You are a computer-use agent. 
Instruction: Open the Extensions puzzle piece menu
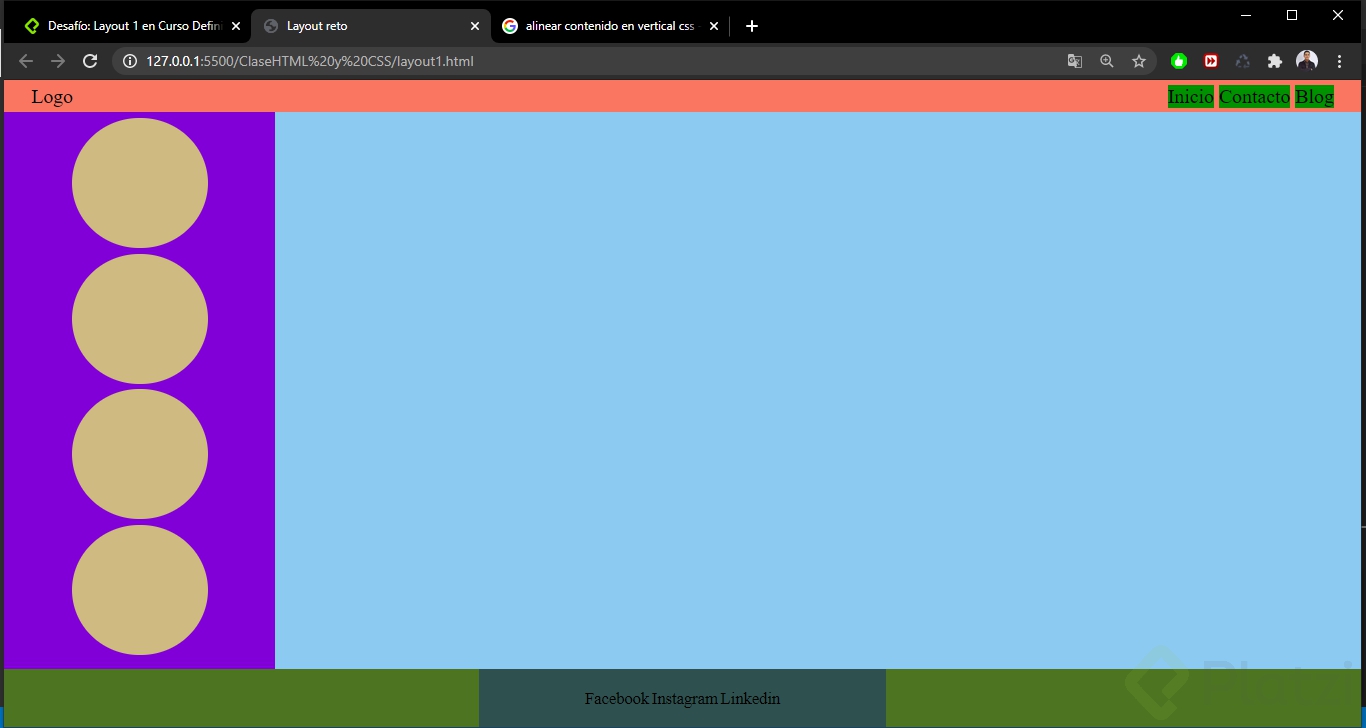tap(1275, 61)
